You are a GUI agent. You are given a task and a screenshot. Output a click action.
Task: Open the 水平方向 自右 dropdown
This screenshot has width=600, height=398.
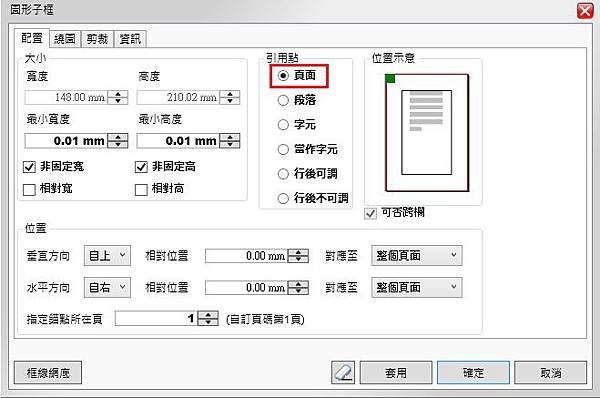click(108, 287)
